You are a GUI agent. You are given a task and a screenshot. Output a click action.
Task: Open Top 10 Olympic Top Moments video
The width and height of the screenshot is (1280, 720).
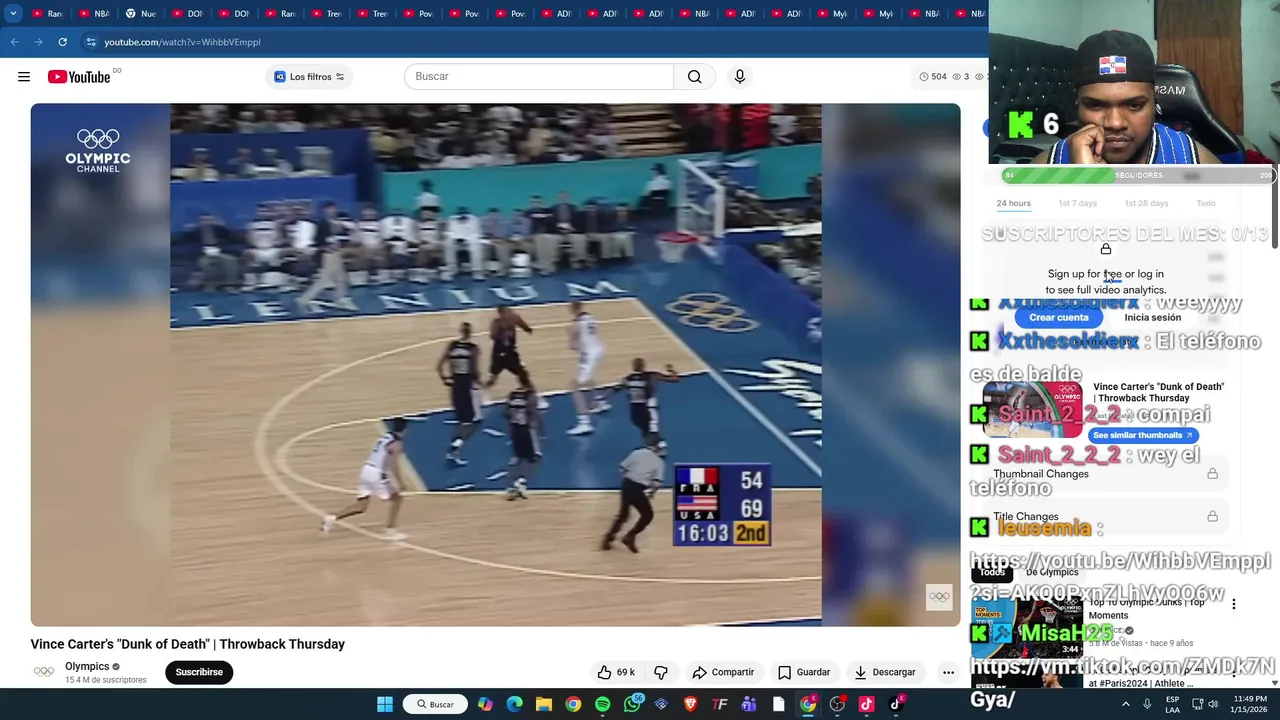tap(1146, 609)
